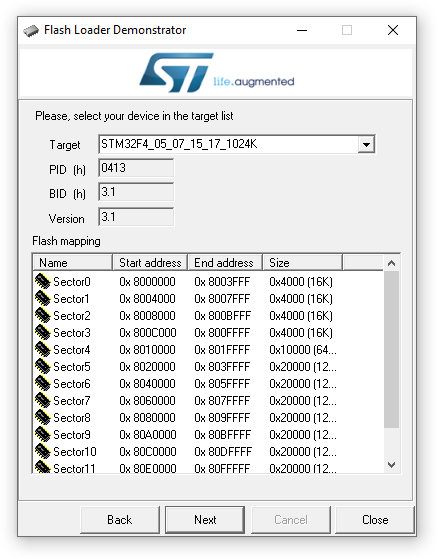The width and height of the screenshot is (438, 559).
Task: Select the Sector4 row name
Action: coord(72,350)
